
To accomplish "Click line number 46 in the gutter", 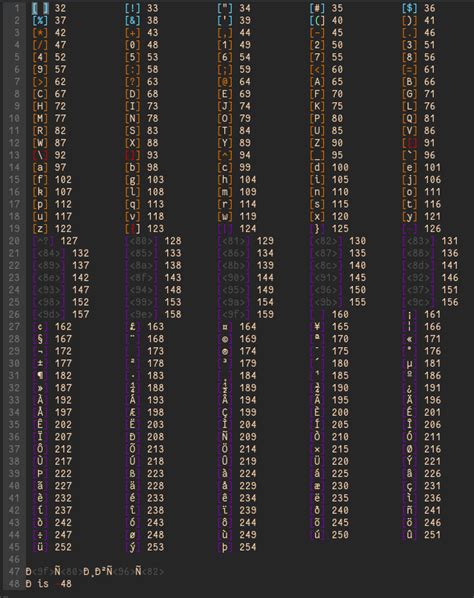I will (14, 559).
